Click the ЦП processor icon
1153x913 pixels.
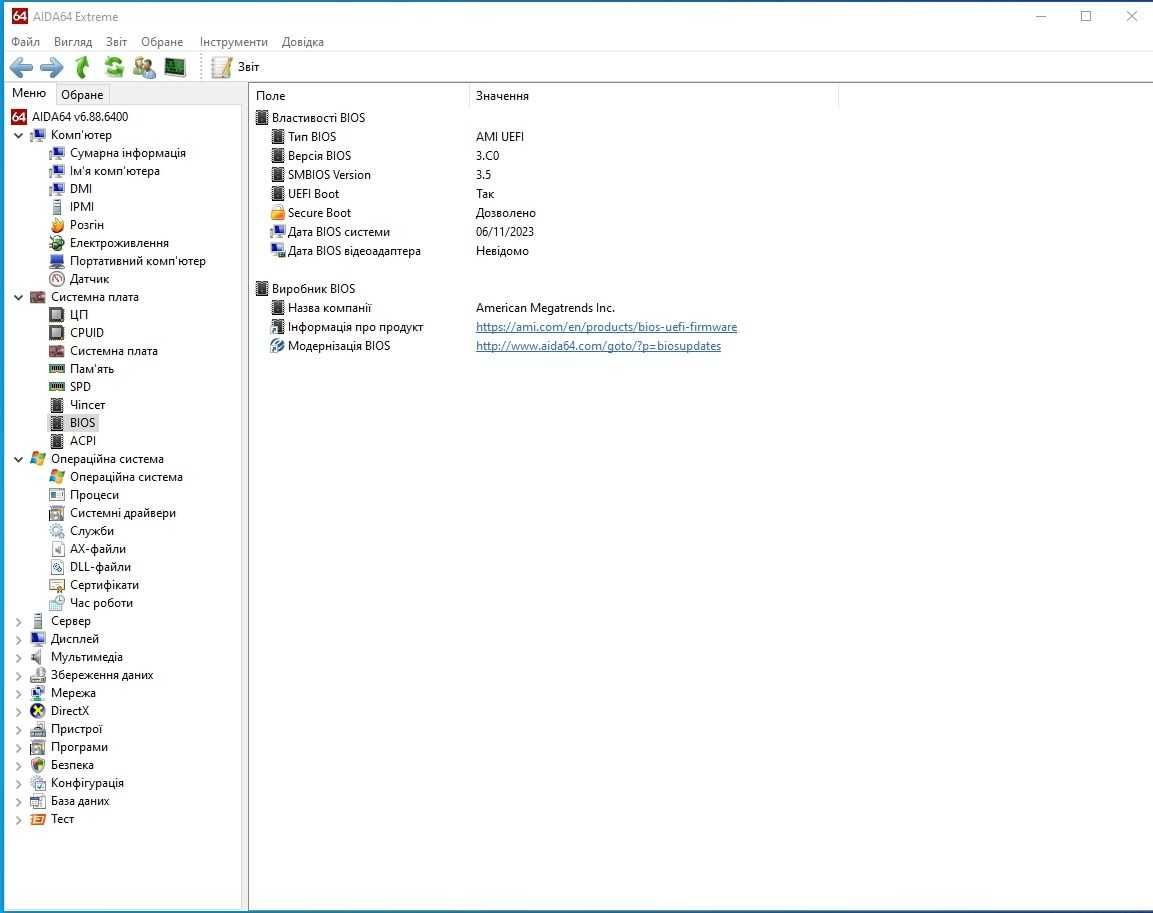[x=57, y=315]
